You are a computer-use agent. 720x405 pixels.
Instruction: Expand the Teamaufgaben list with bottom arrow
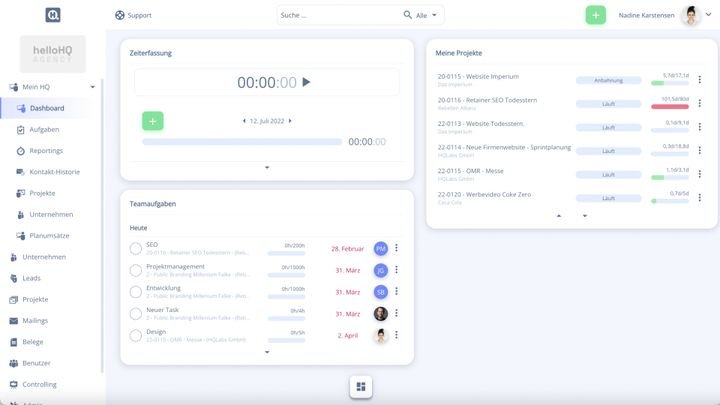point(267,352)
